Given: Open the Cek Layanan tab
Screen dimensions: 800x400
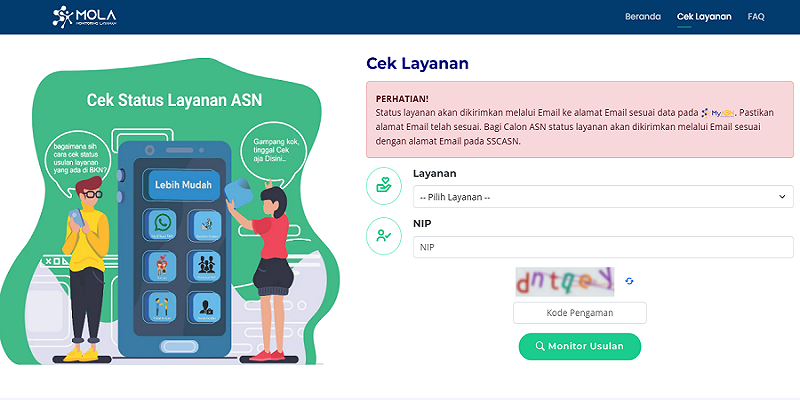Looking at the screenshot, I should click(x=704, y=17).
